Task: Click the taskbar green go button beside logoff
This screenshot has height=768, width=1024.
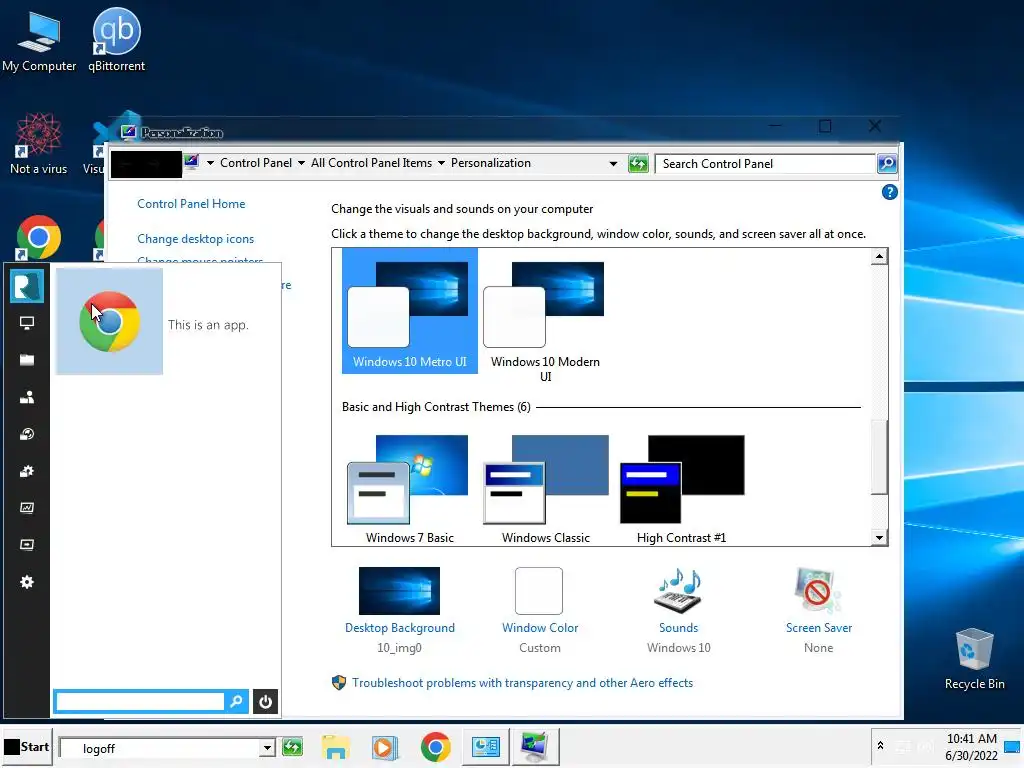Action: tap(292, 746)
